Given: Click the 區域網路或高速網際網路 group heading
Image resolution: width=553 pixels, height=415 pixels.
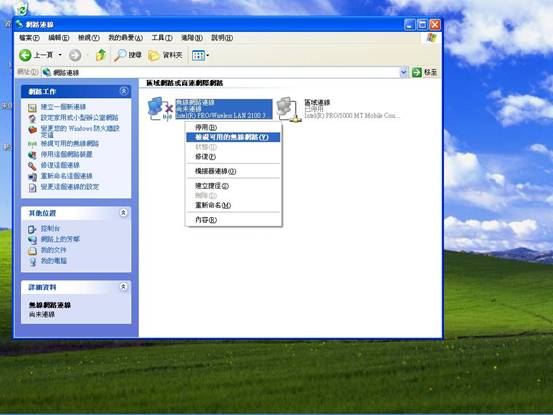Looking at the screenshot, I should pyautogui.click(x=184, y=83).
